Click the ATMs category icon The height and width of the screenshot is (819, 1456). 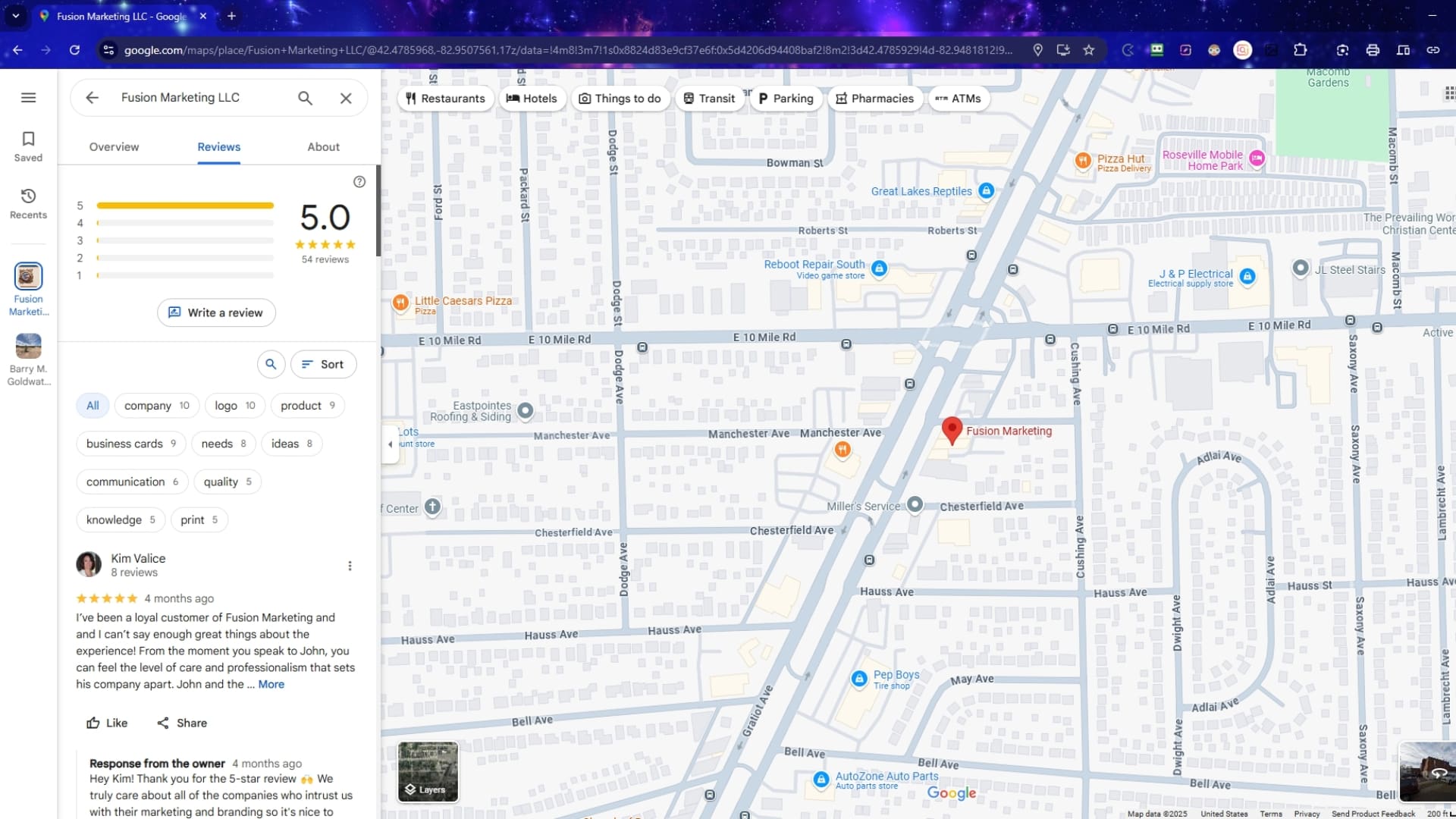click(959, 98)
